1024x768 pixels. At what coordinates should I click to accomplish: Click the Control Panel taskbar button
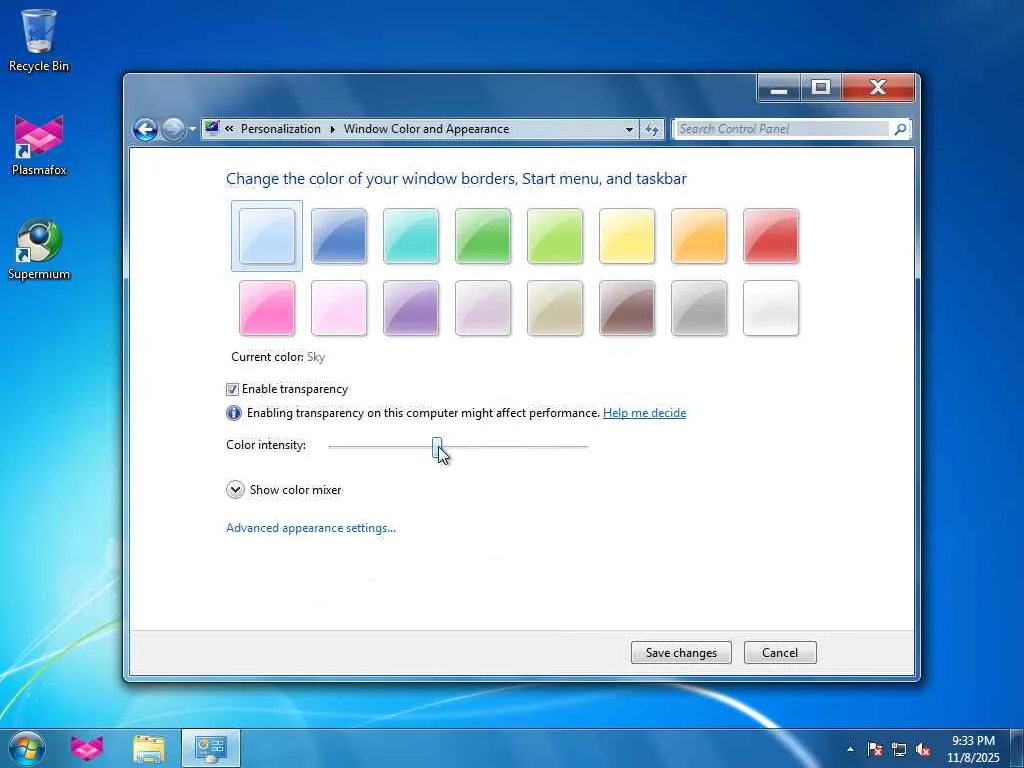tap(210, 748)
